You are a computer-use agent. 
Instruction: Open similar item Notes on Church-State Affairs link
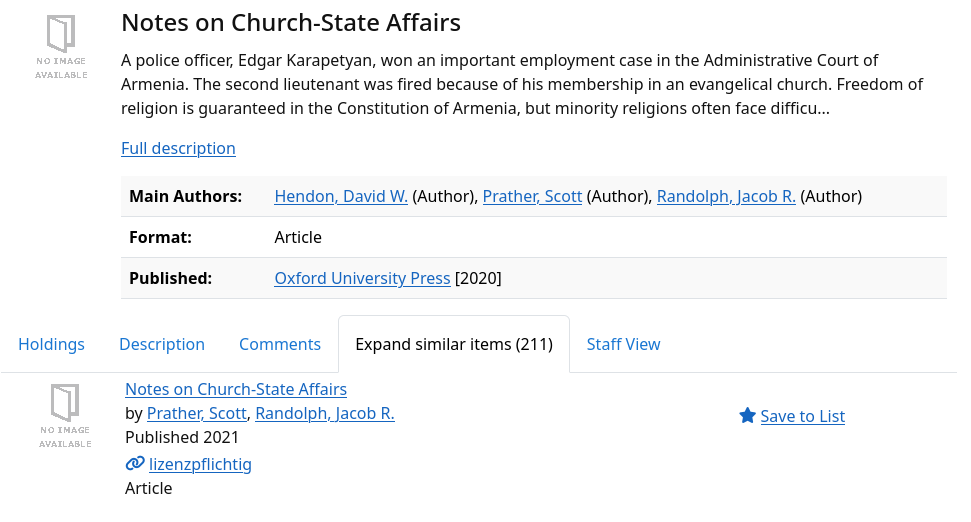(x=236, y=389)
